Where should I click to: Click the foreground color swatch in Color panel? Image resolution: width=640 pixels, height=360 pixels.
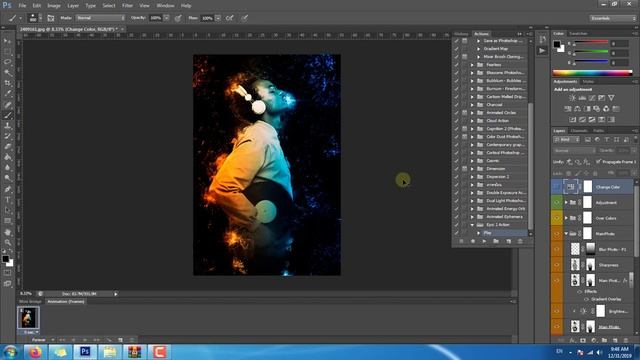click(x=557, y=44)
